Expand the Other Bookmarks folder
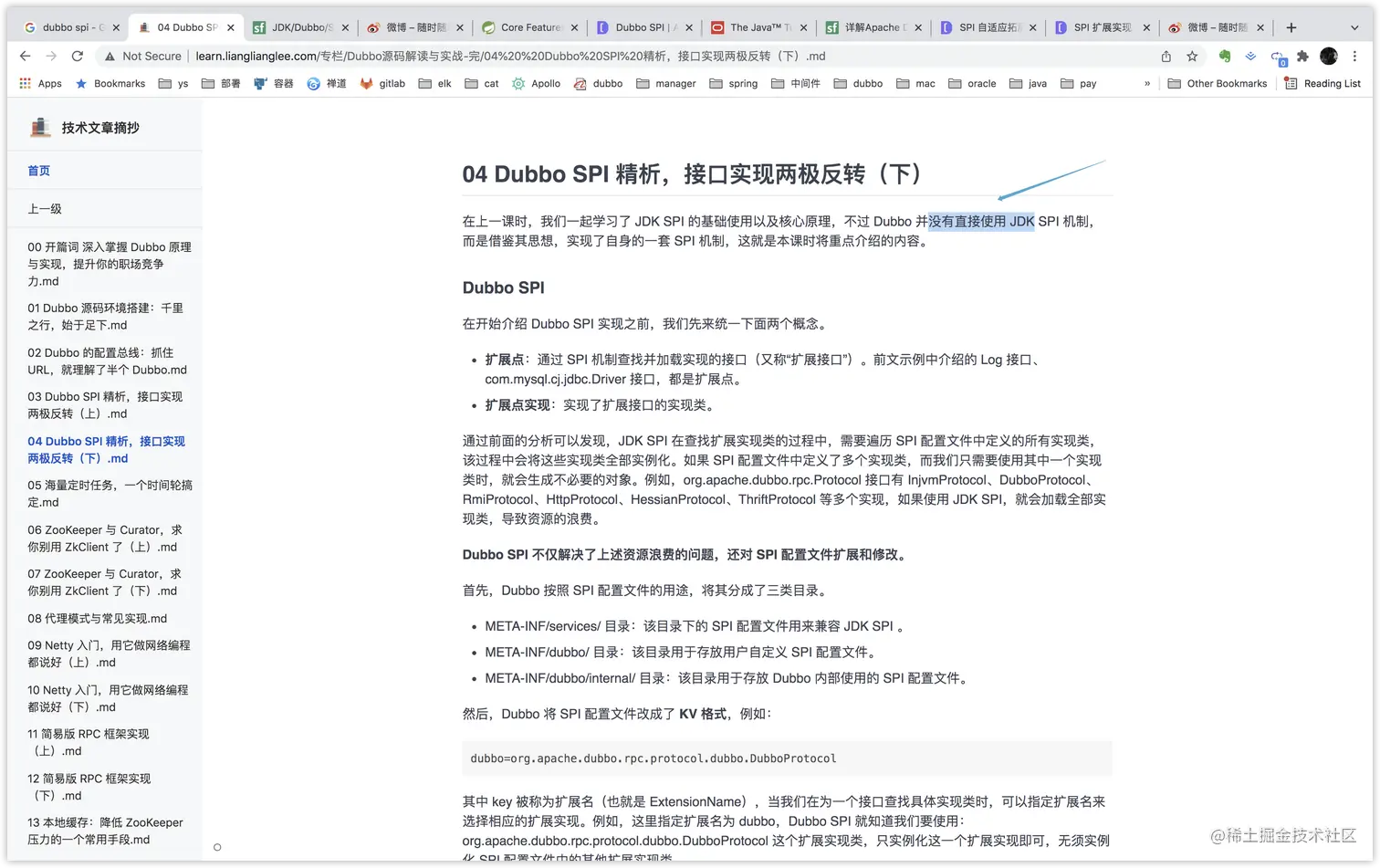This screenshot has height=868, width=1380. tap(1218, 84)
